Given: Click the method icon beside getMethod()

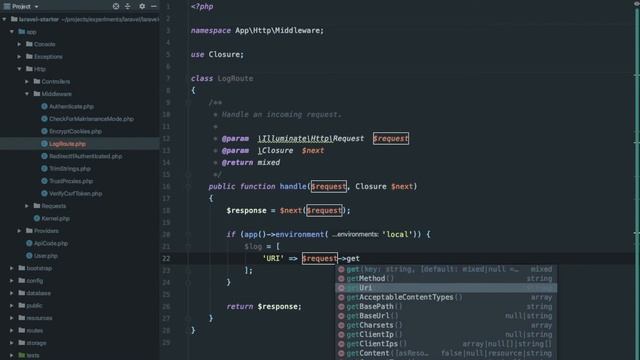Looking at the screenshot, I should point(341,278).
